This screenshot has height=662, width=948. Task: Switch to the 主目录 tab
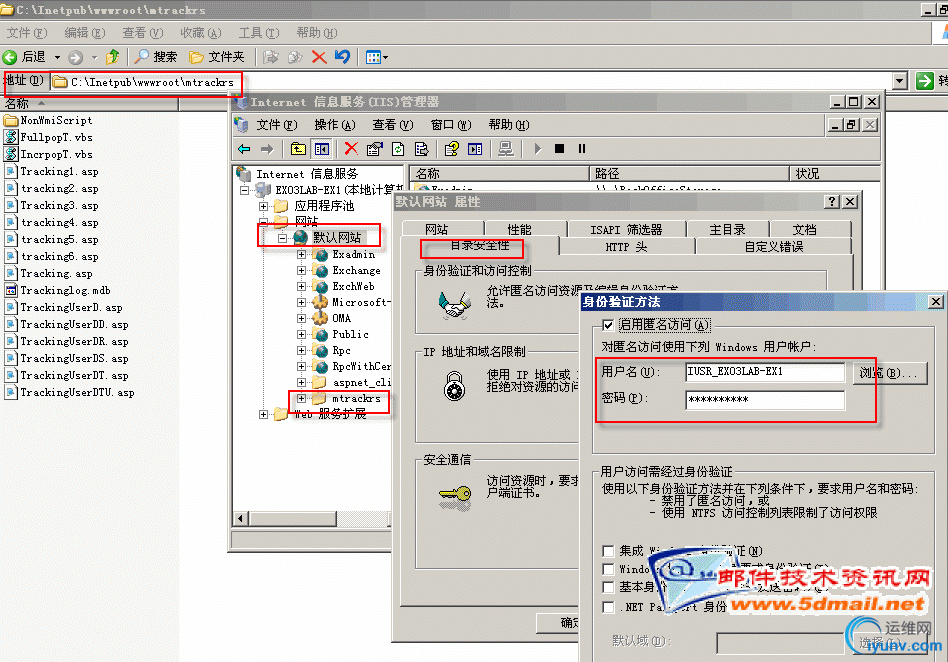click(727, 229)
